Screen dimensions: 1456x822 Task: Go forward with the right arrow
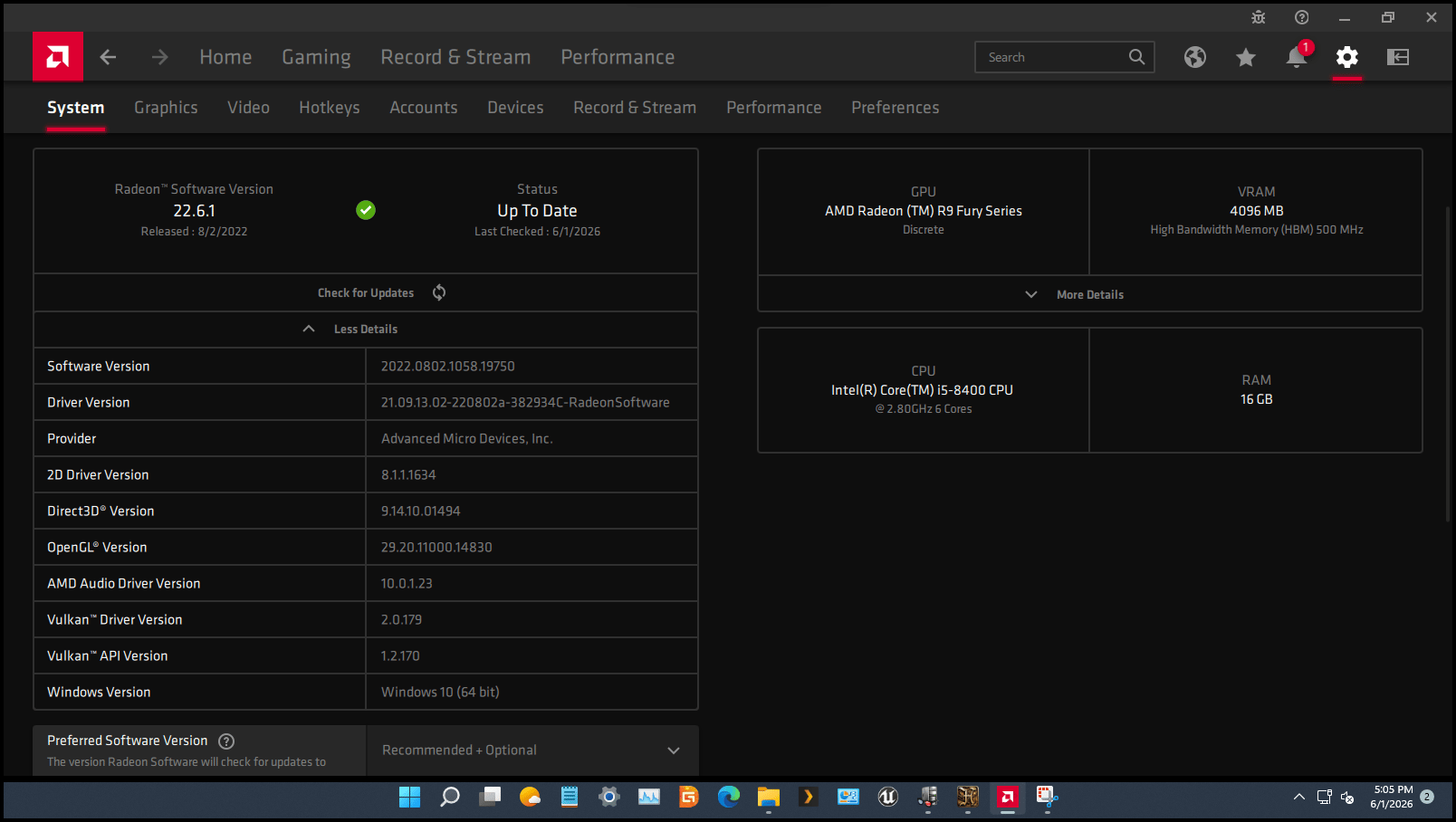pyautogui.click(x=159, y=57)
